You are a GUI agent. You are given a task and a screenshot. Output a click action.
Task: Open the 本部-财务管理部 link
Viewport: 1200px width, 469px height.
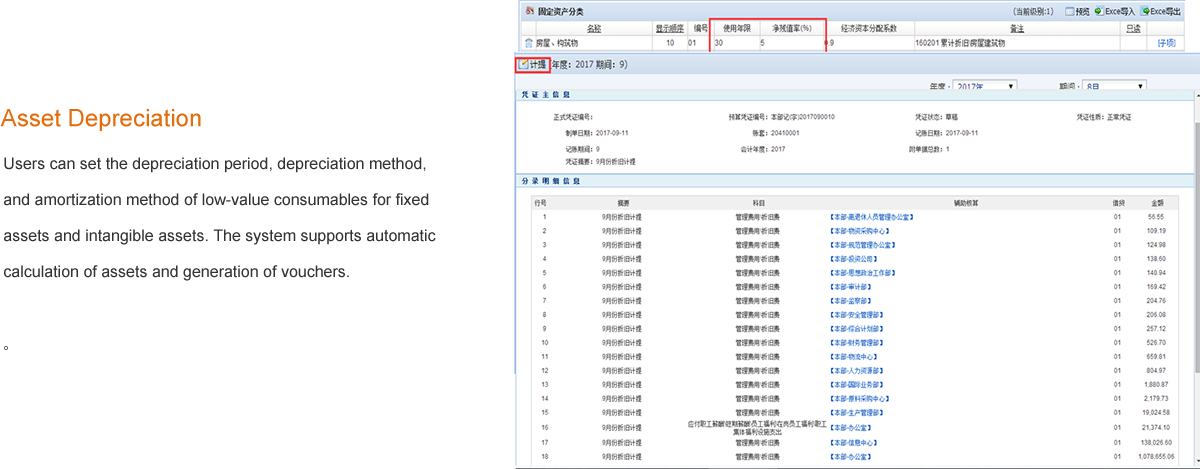click(856, 342)
